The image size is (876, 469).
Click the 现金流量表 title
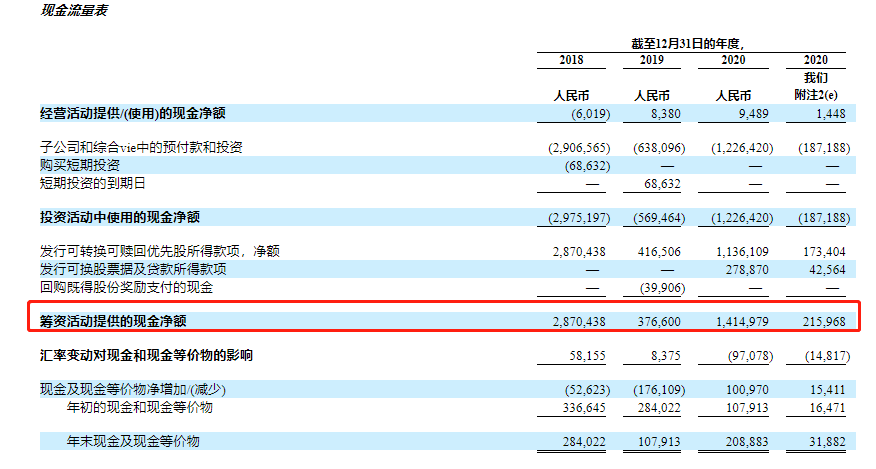pyautogui.click(x=74, y=11)
